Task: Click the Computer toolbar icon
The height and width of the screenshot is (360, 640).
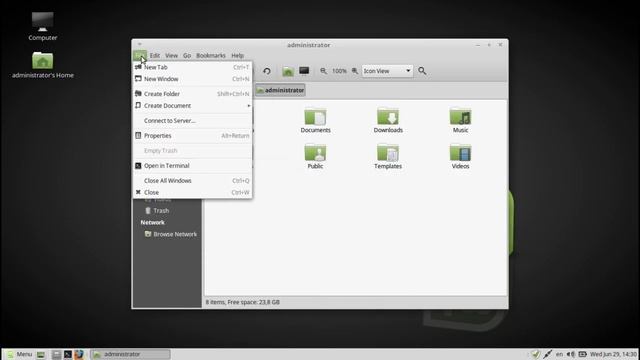Action: [304, 71]
